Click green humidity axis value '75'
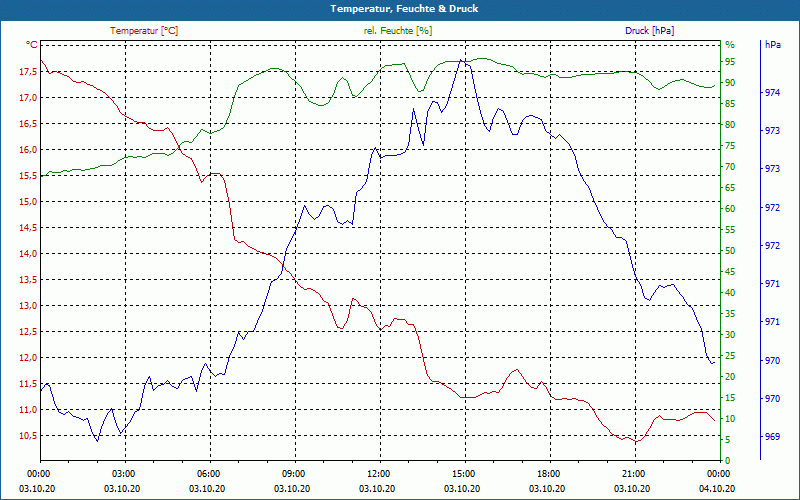800x500 pixels. point(730,146)
